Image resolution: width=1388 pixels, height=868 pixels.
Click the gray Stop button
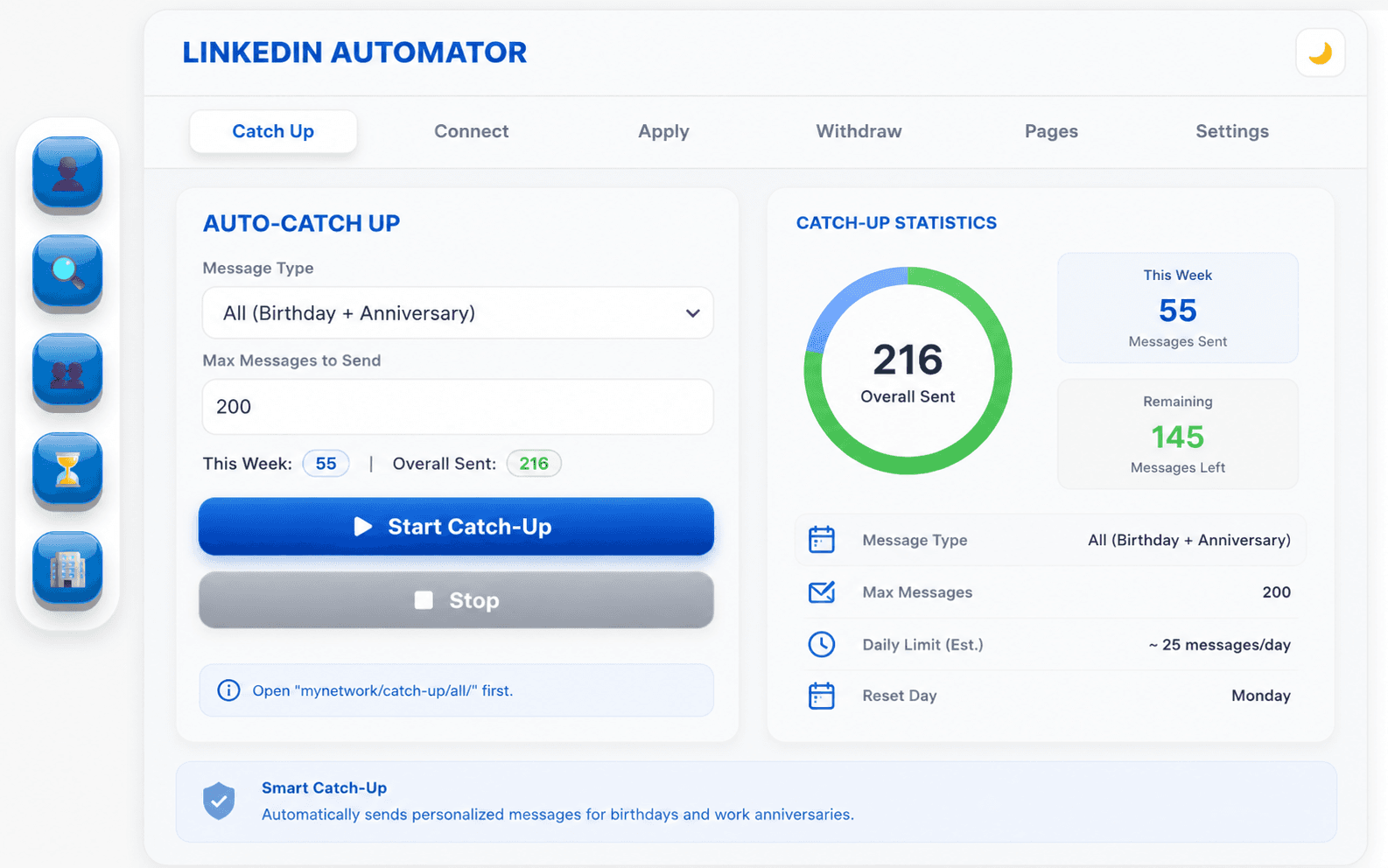456,600
